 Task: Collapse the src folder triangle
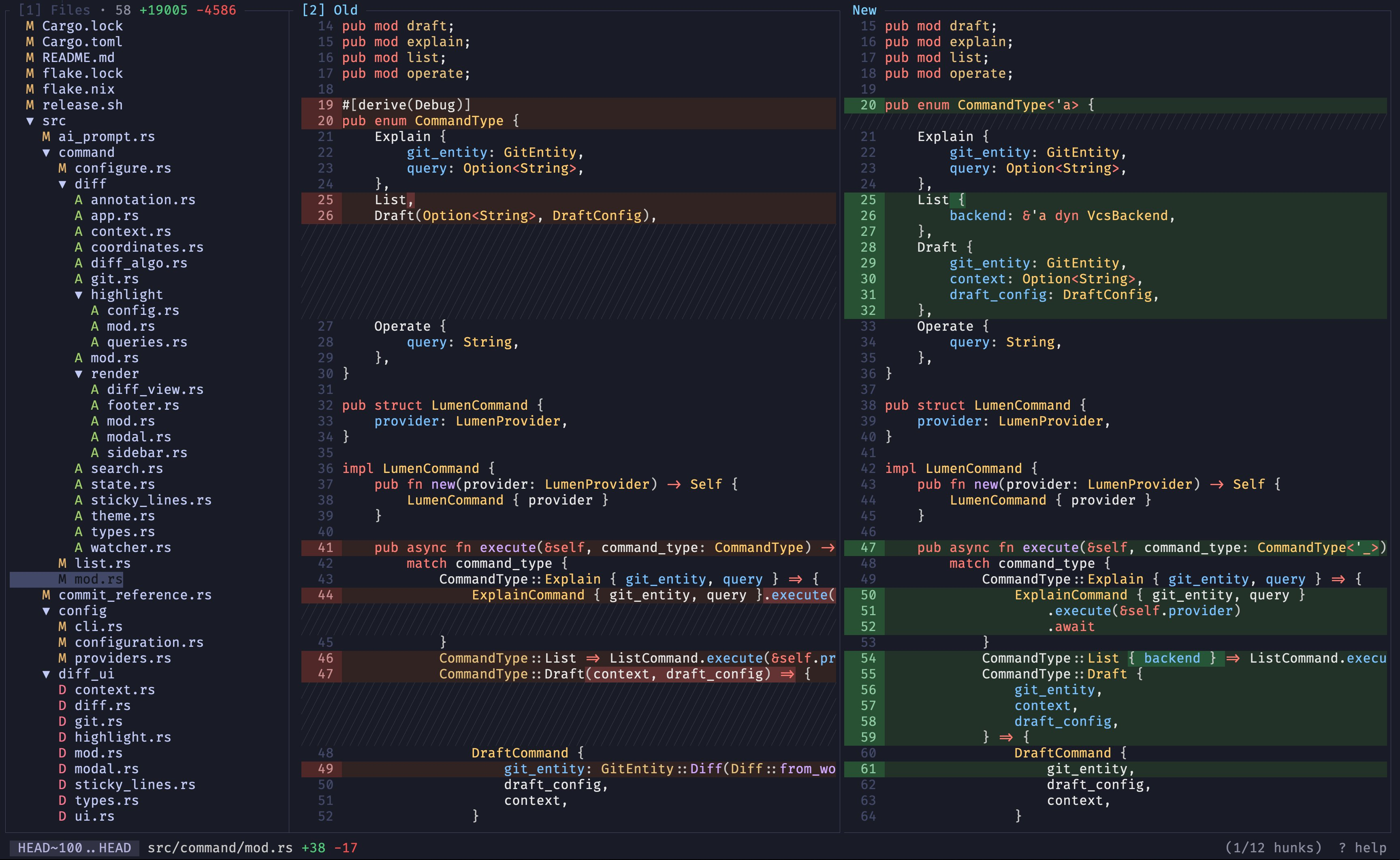tap(30, 121)
